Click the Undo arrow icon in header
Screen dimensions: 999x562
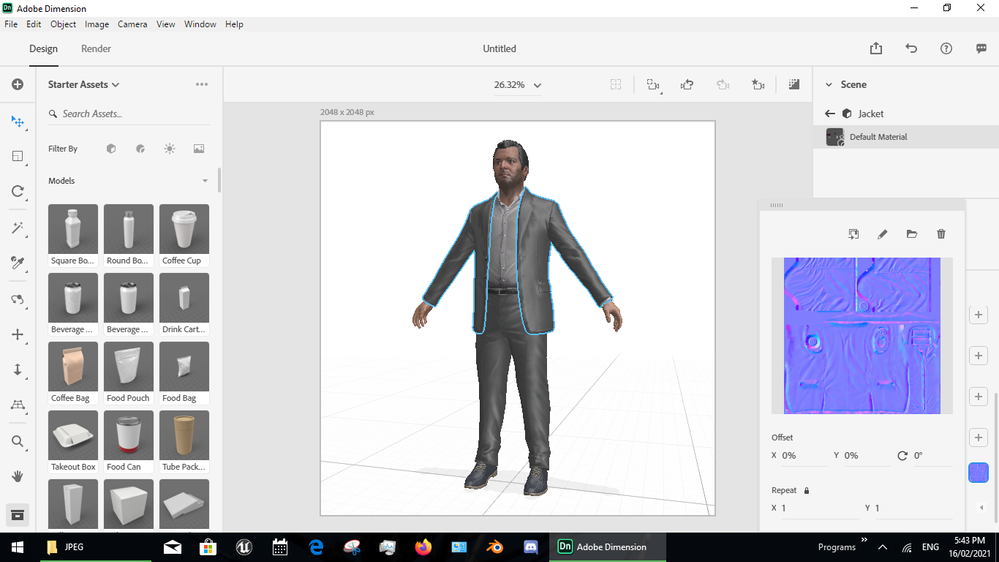pyautogui.click(x=911, y=48)
